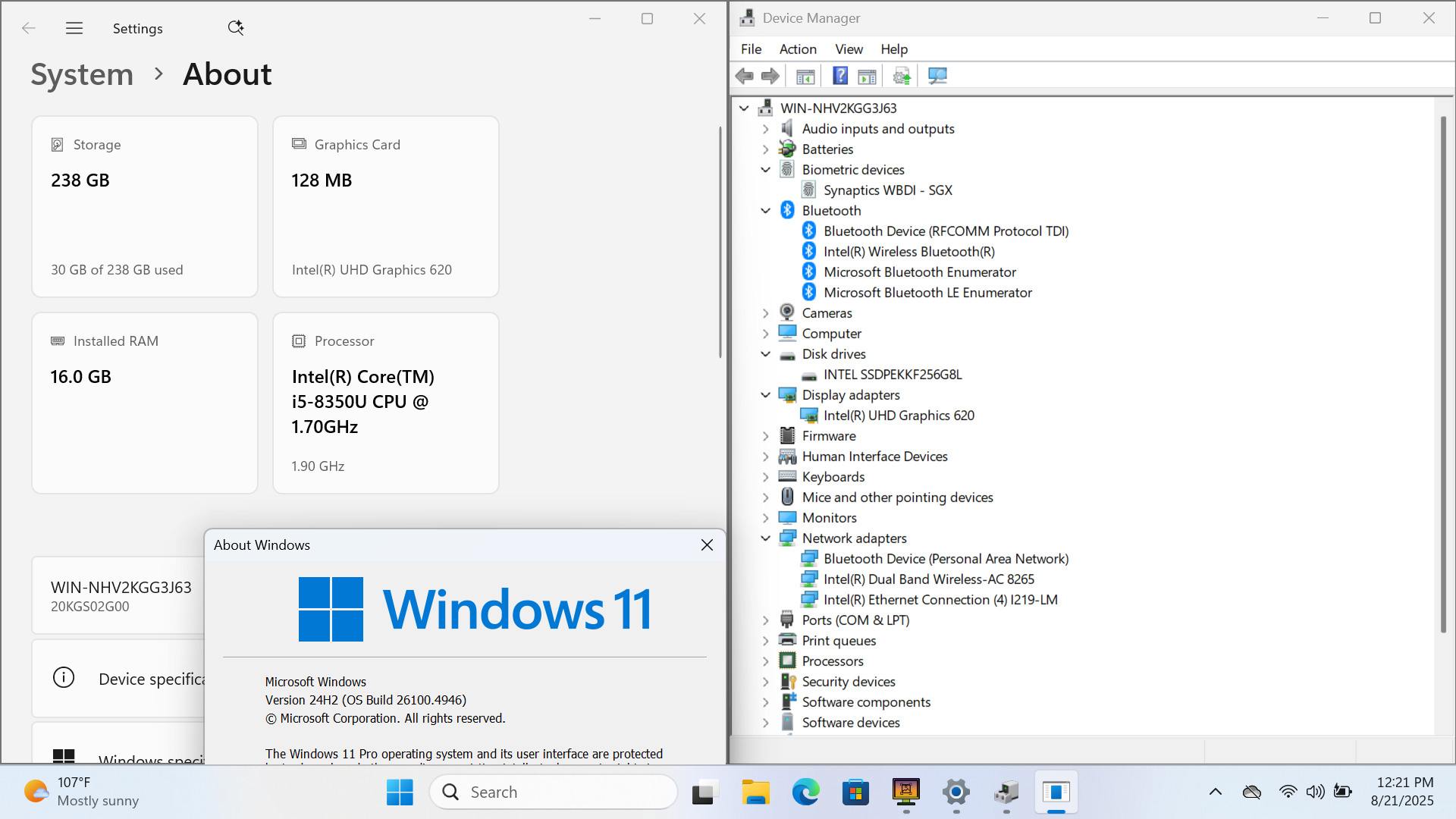Image resolution: width=1456 pixels, height=819 pixels.
Task: Select Intel(R) Ethernet Connection (4) I219-LM
Action: pyautogui.click(x=940, y=600)
